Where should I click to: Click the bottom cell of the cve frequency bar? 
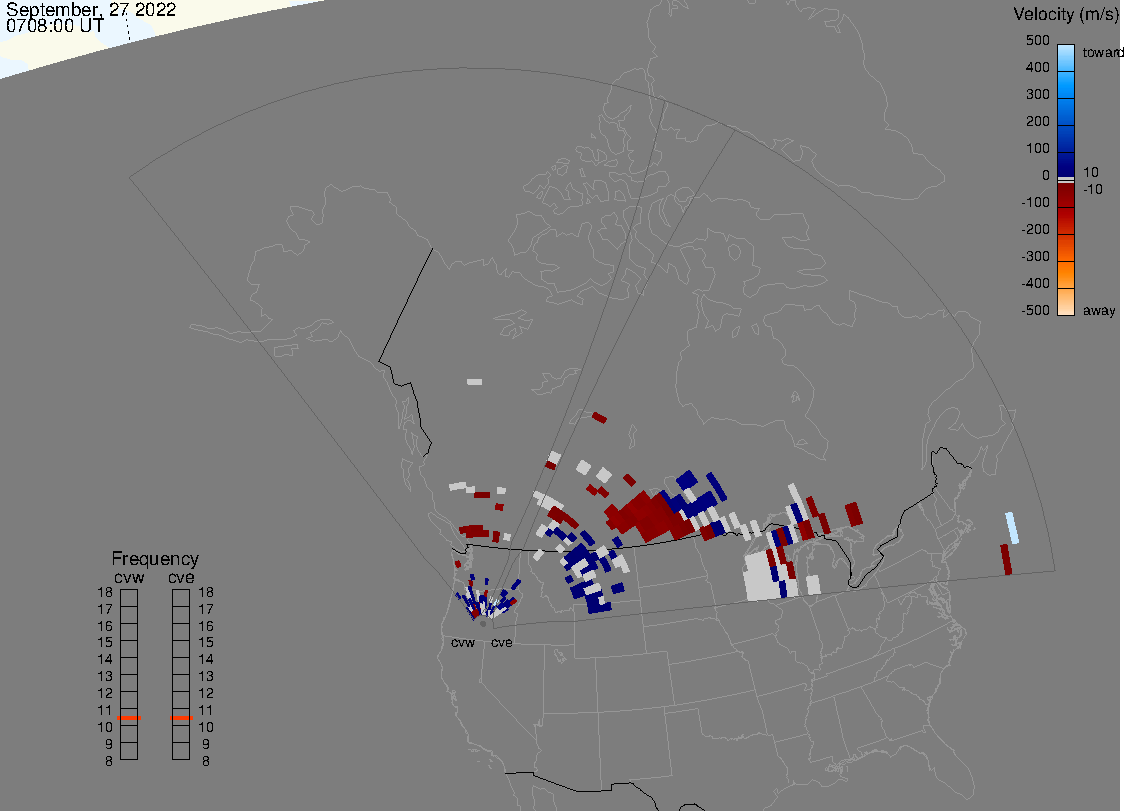point(181,751)
